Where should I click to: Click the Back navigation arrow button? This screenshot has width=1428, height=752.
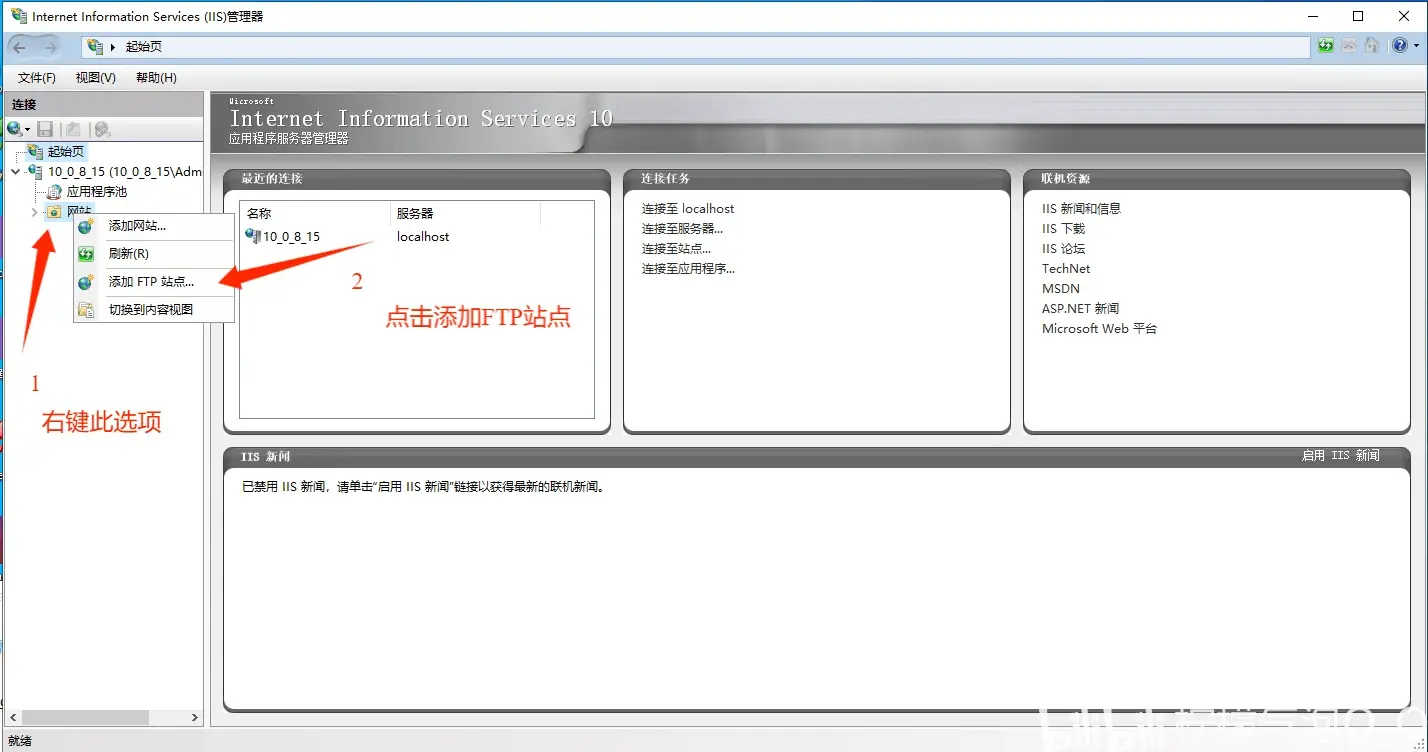[x=20, y=47]
